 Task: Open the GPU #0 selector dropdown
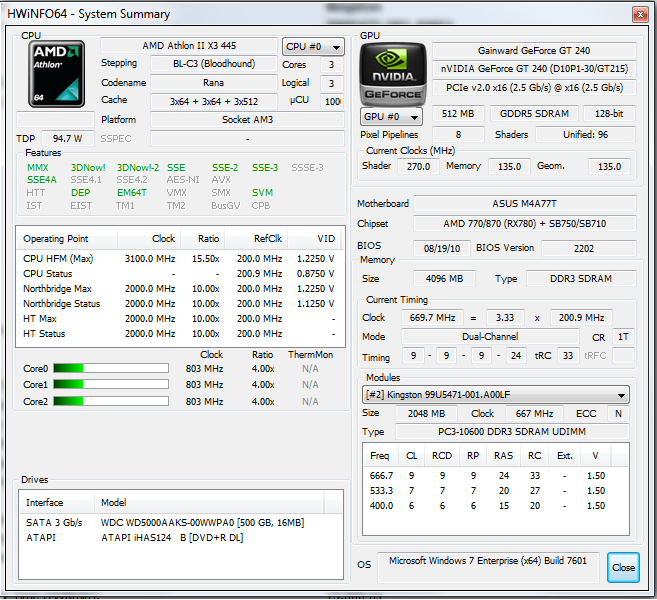click(391, 116)
